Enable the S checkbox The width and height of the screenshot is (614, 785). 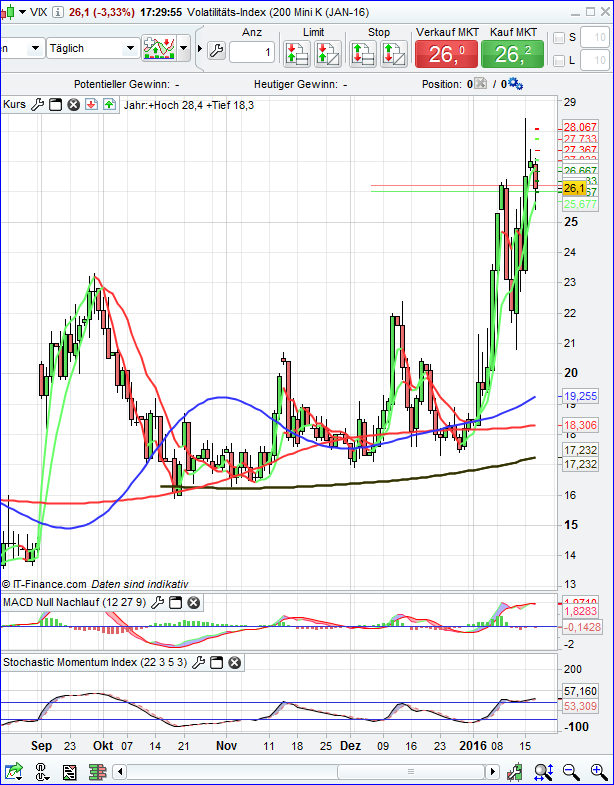pos(558,38)
